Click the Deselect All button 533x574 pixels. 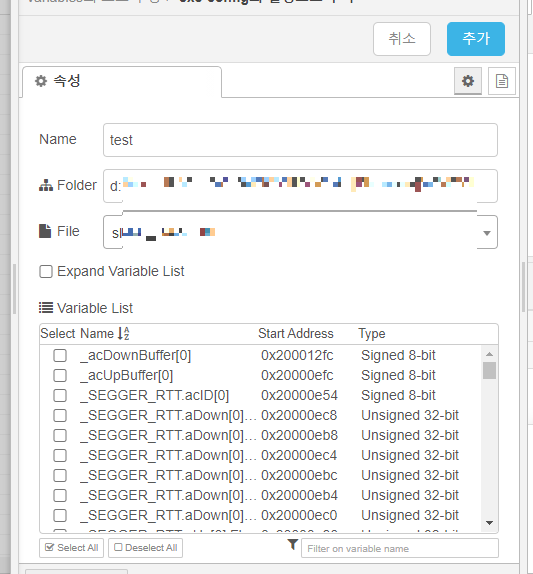(145, 548)
